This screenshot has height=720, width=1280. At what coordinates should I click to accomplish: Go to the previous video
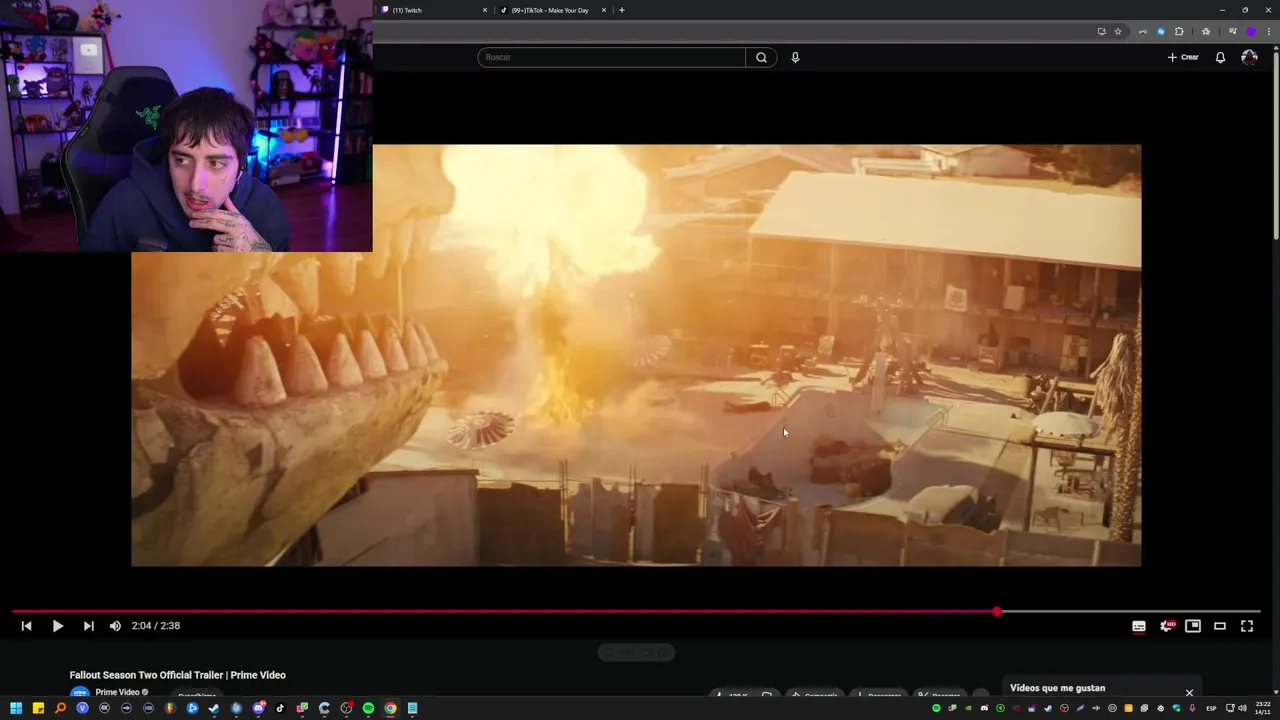[26, 626]
